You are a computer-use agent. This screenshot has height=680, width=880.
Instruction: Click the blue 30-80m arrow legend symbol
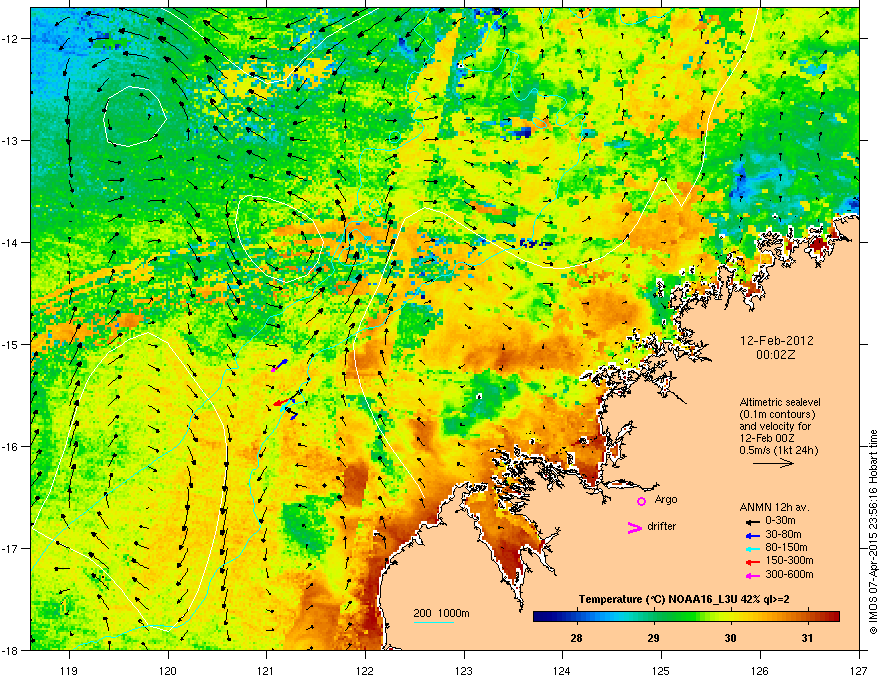coord(753,536)
